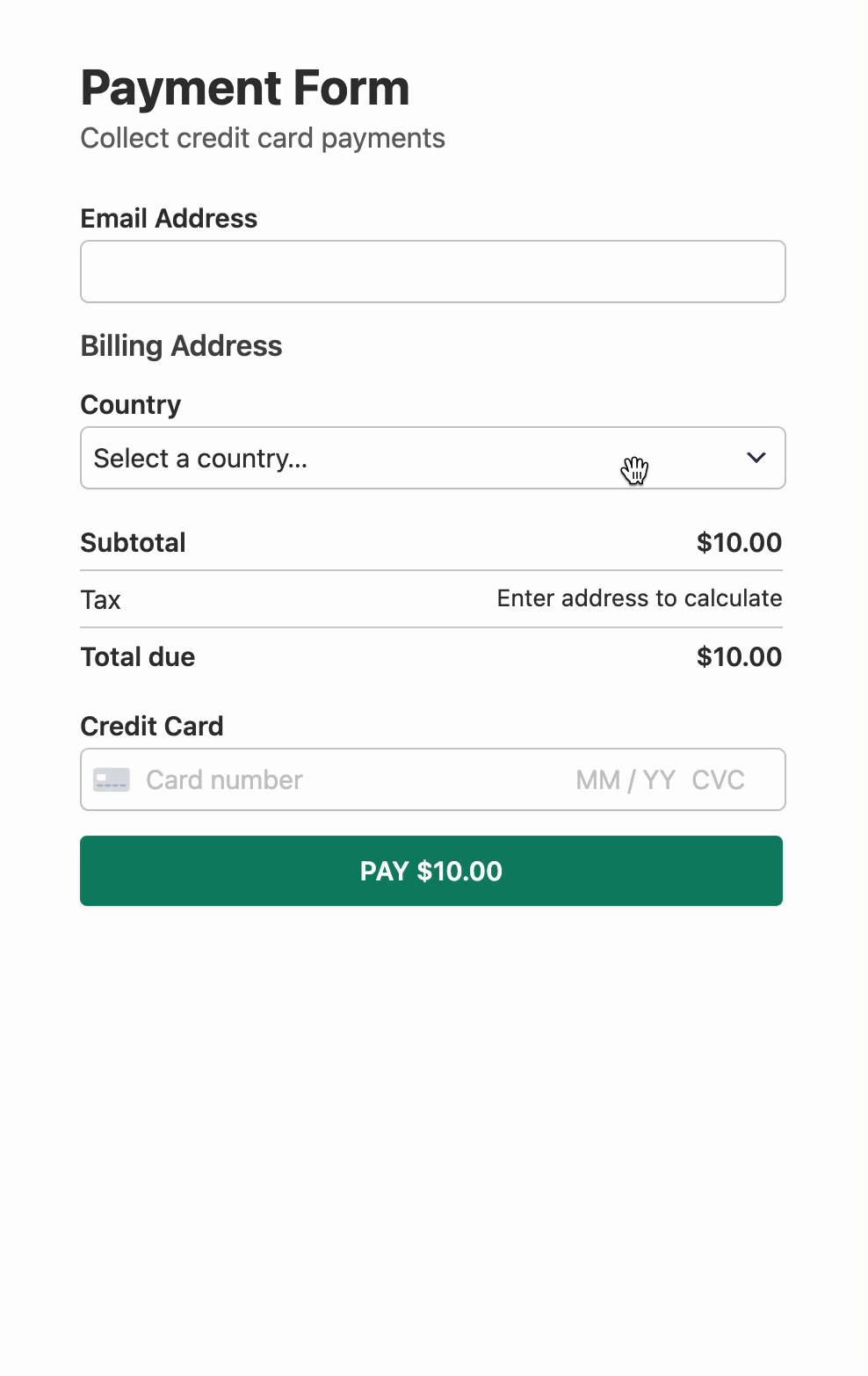Click the Collect credit card payments subtitle
The height and width of the screenshot is (1376, 868).
click(x=263, y=138)
